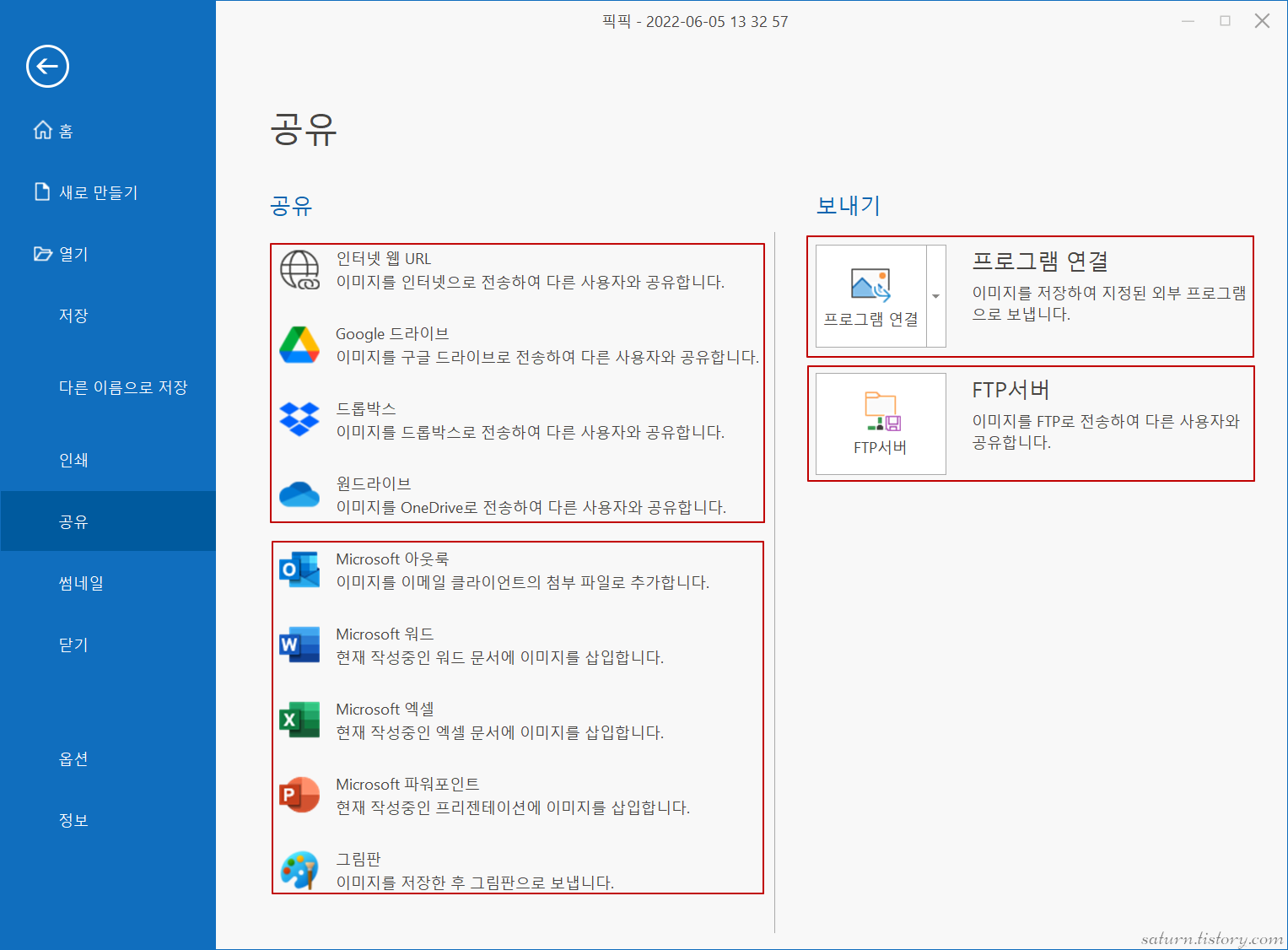
Task: Click the 인터넷 웹 URL title text
Action: click(x=384, y=258)
